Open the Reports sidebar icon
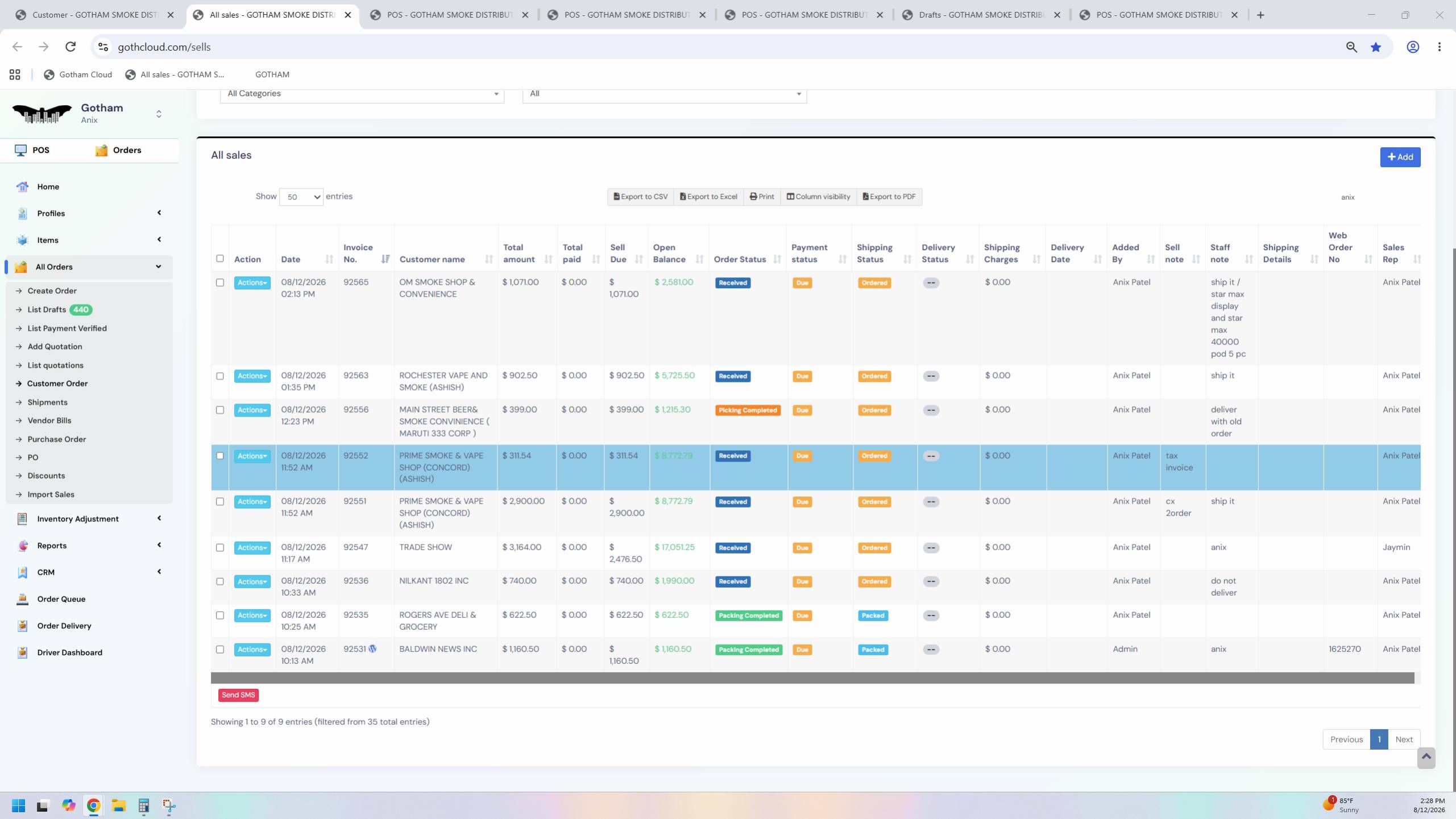 tap(22, 546)
